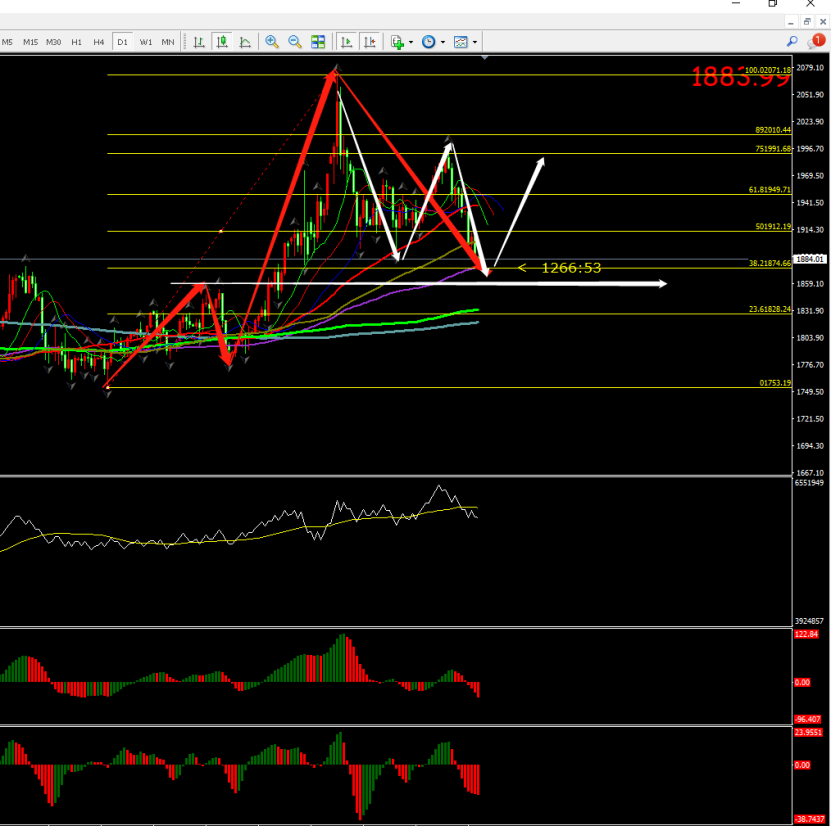831x826 pixels.
Task: Click the chart shift triangle marker
Action: [485, 59]
